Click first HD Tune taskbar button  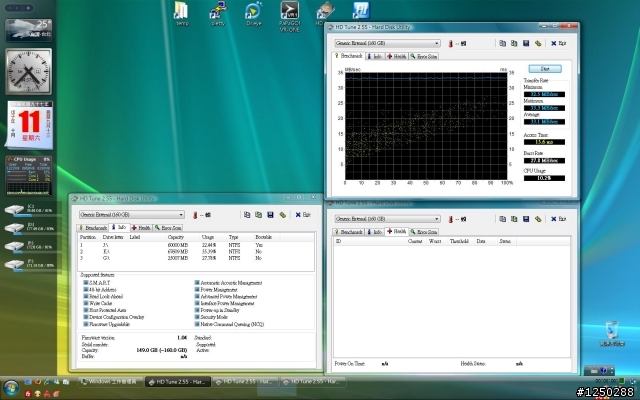tap(178, 382)
